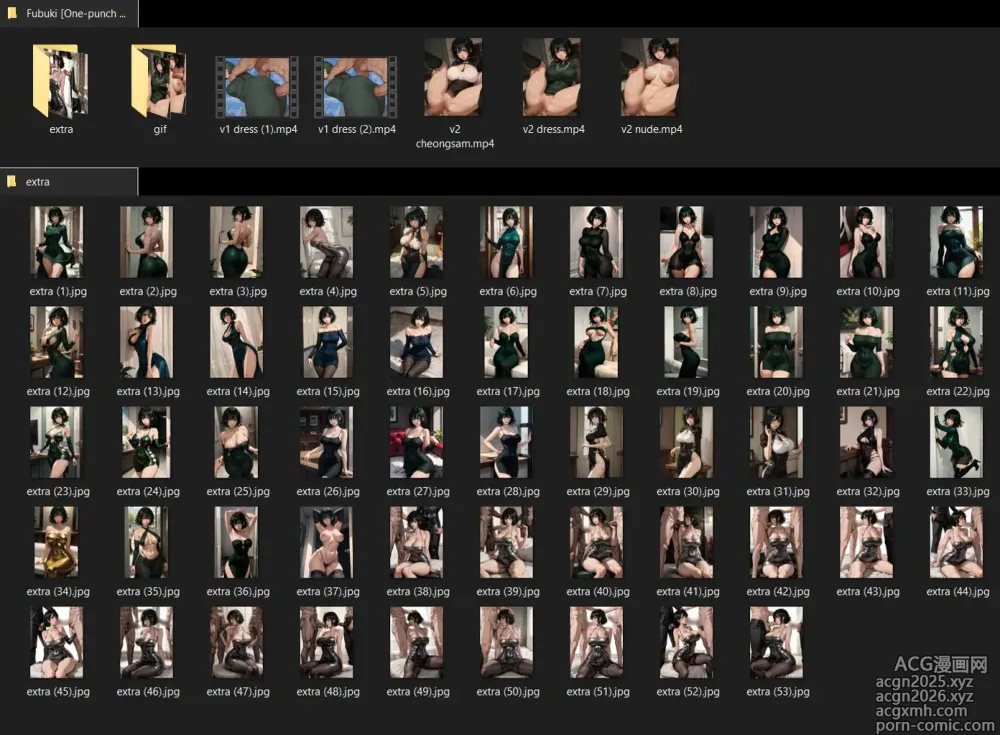The width and height of the screenshot is (1000, 735).
Task: Open the "gif" folder icon
Action: [159, 80]
